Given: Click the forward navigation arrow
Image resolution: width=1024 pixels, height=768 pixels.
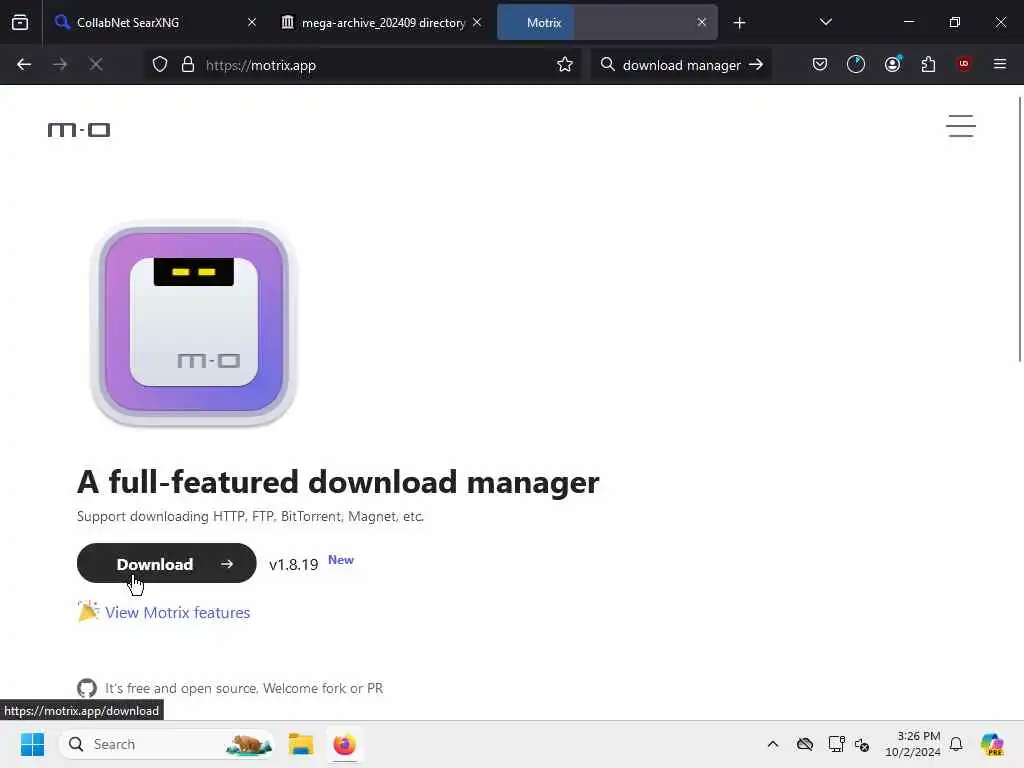Looking at the screenshot, I should pyautogui.click(x=59, y=64).
